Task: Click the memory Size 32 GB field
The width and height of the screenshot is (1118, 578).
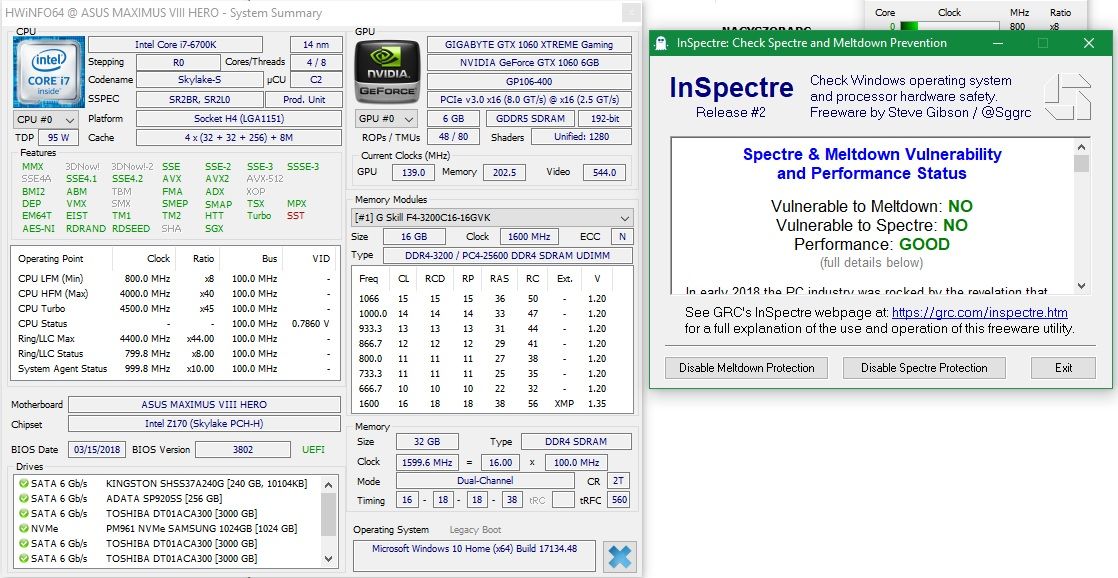Action: point(427,442)
